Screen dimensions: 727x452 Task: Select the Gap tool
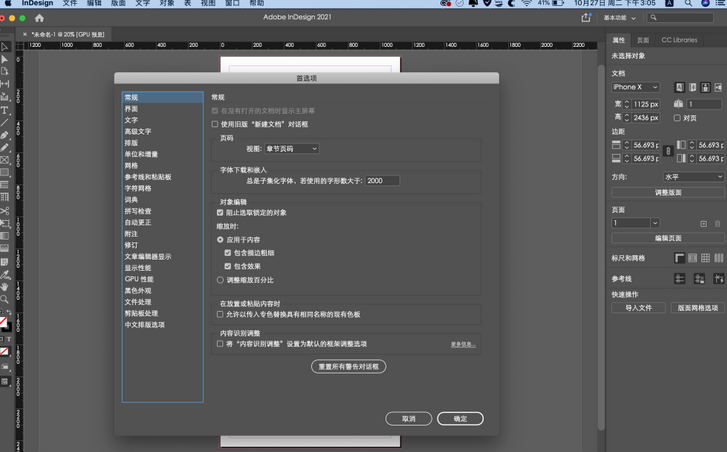pos(5,84)
